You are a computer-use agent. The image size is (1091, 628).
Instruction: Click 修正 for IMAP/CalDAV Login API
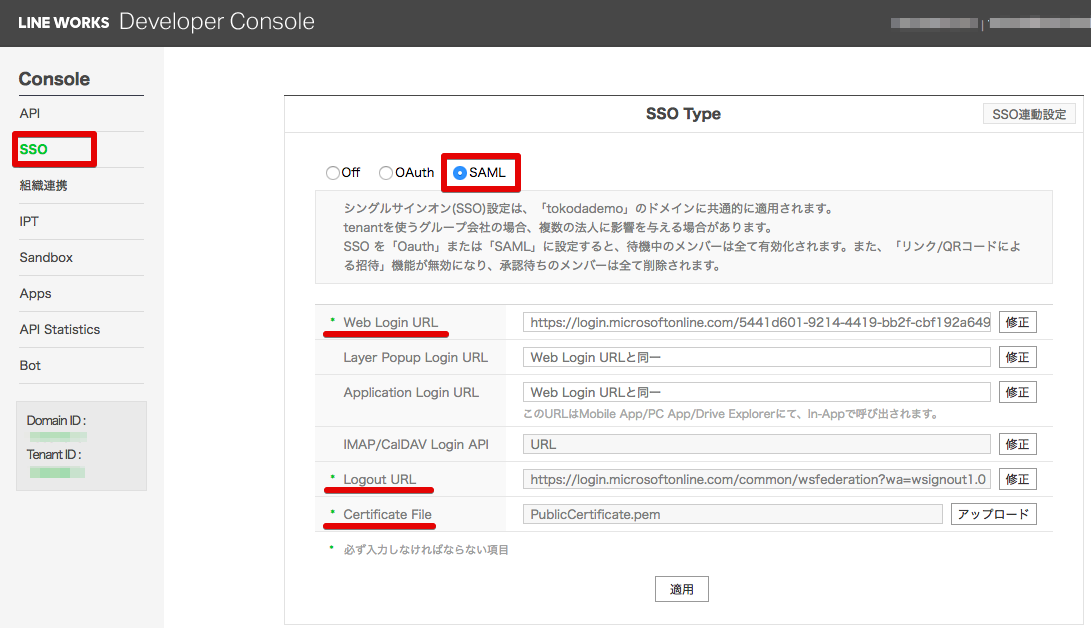[x=1017, y=443]
